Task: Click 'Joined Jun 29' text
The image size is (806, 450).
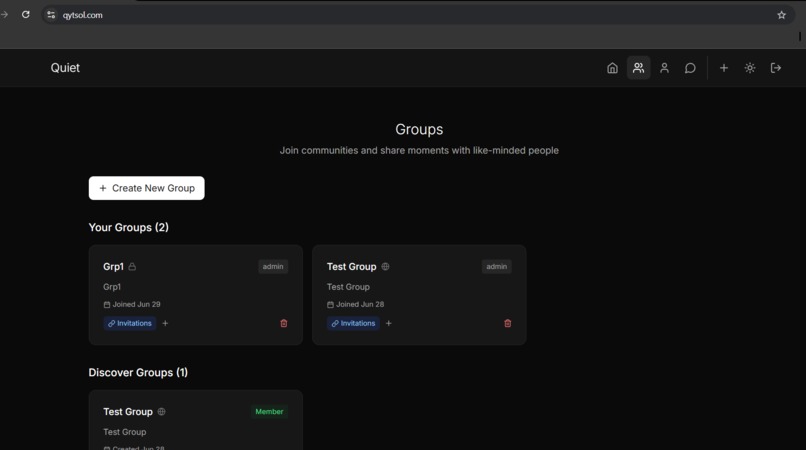Action: pyautogui.click(x=137, y=304)
